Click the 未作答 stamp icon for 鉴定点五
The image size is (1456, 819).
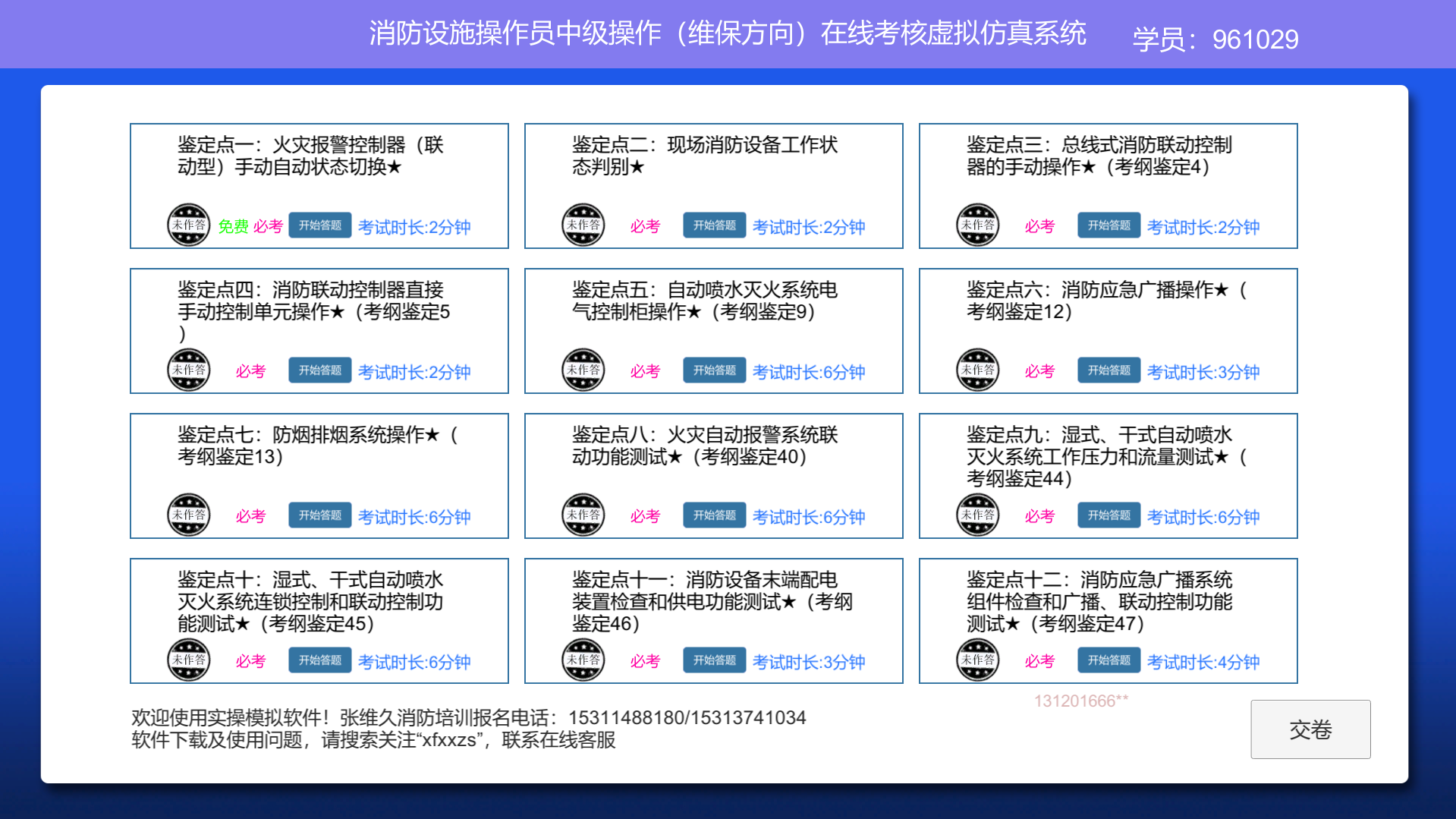pyautogui.click(x=583, y=370)
